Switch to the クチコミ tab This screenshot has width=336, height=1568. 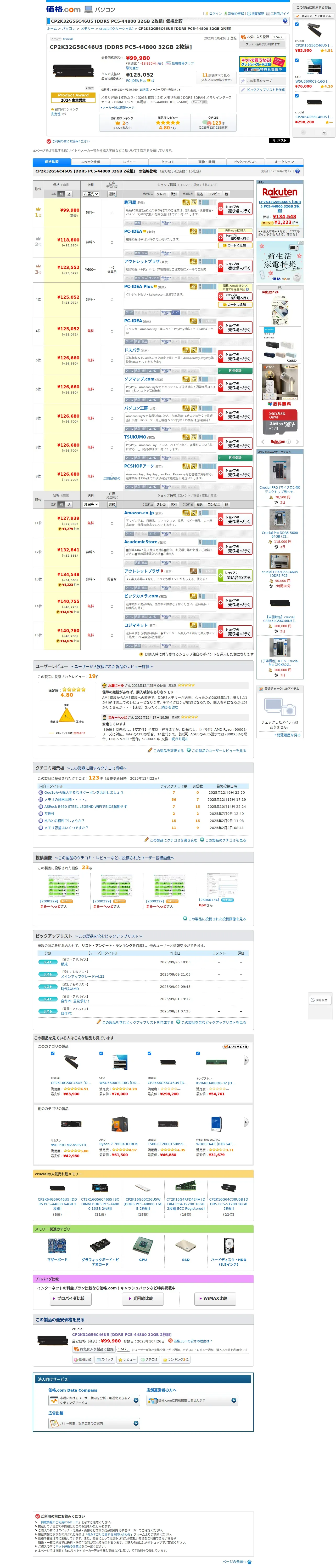click(x=168, y=162)
